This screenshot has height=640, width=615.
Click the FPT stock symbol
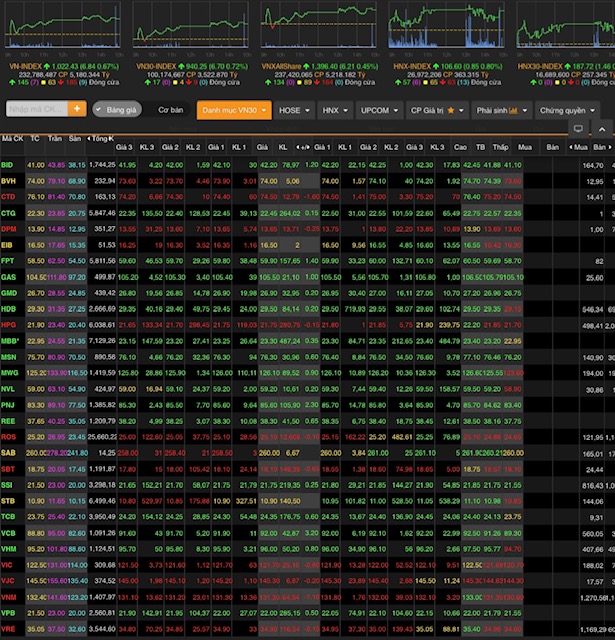pyautogui.click(x=8, y=260)
